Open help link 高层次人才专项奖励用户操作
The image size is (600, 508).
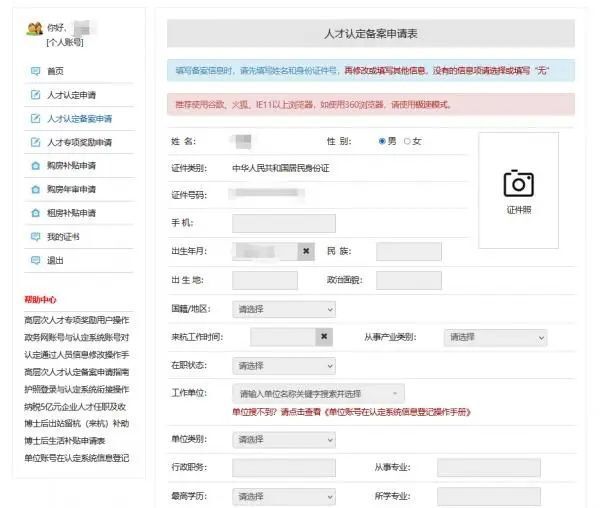click(x=77, y=320)
